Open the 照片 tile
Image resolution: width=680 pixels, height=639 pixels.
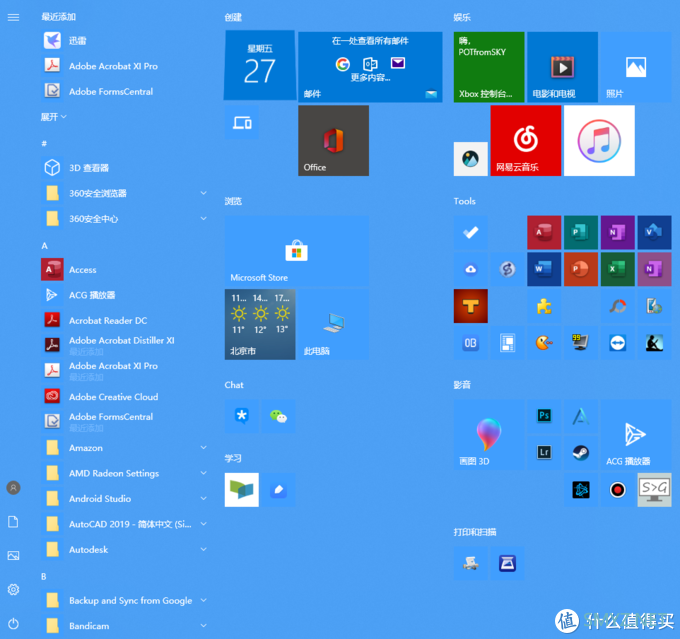click(636, 67)
